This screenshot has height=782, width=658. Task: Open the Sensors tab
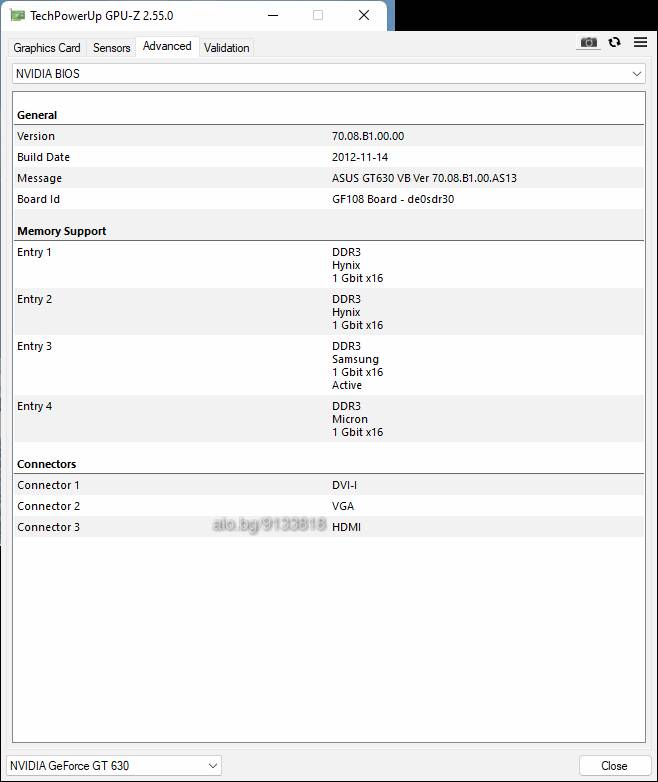111,48
